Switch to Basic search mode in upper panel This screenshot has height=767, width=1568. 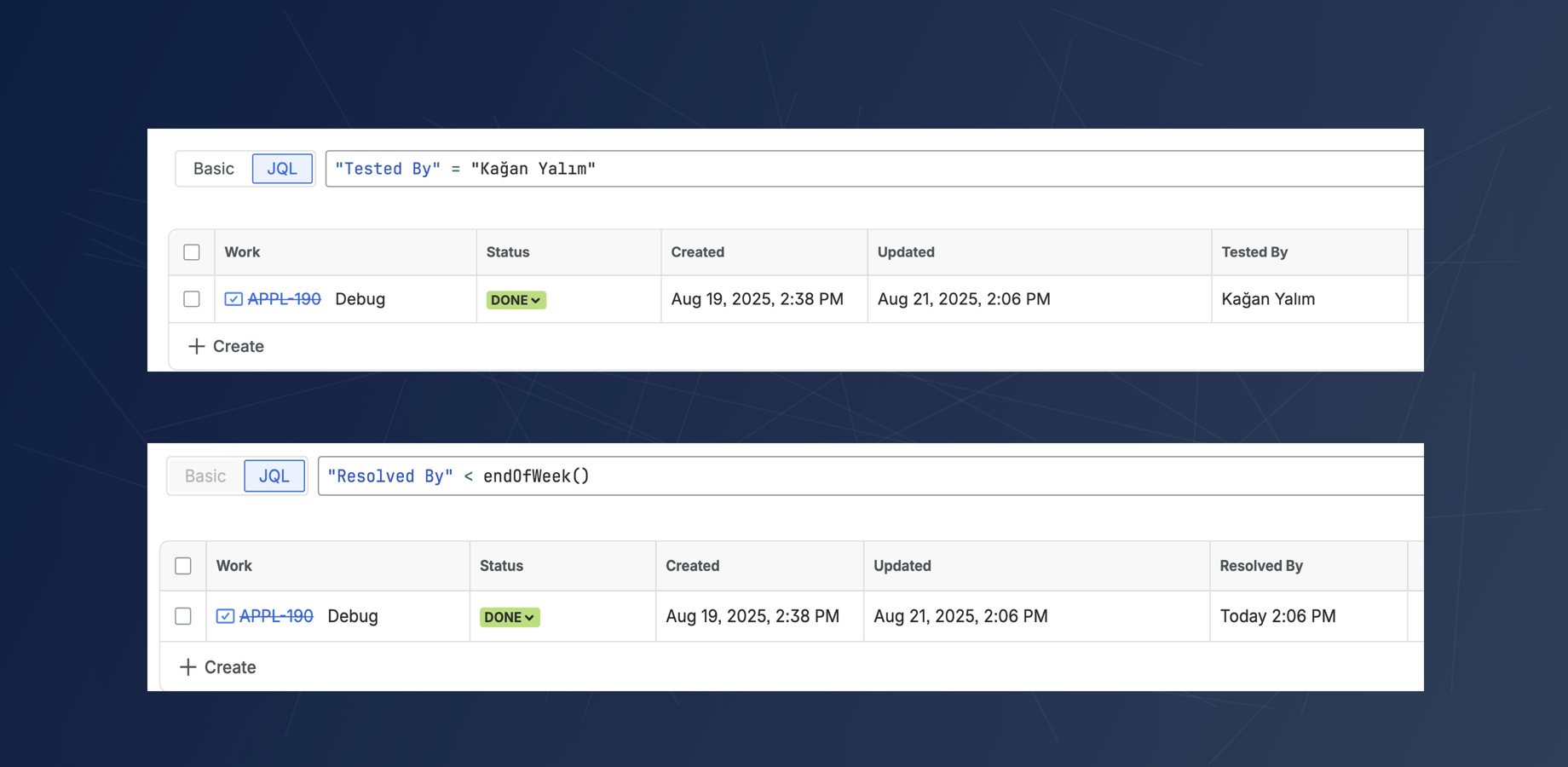[x=213, y=169]
